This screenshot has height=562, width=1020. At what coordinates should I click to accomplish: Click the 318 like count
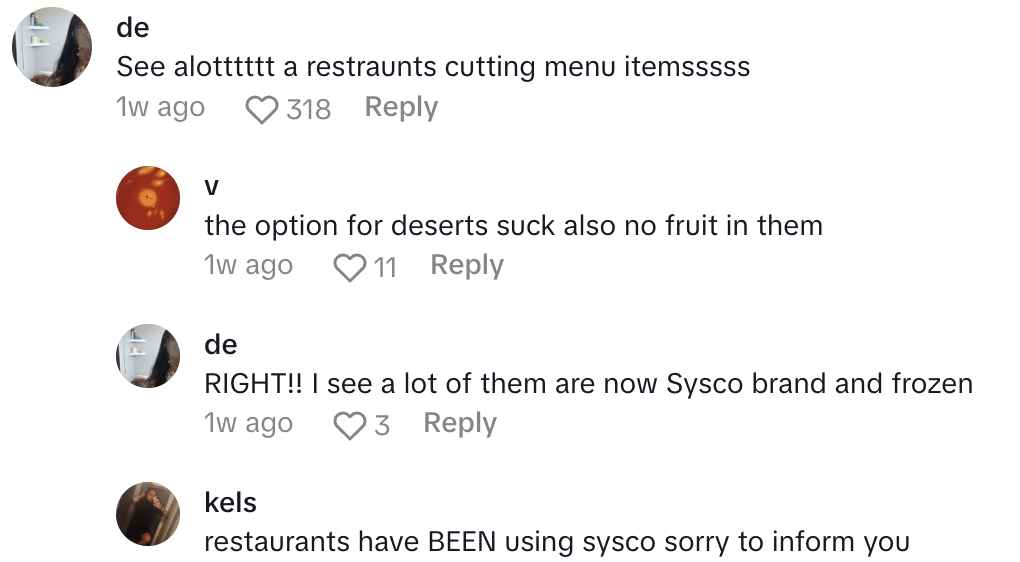click(x=308, y=109)
